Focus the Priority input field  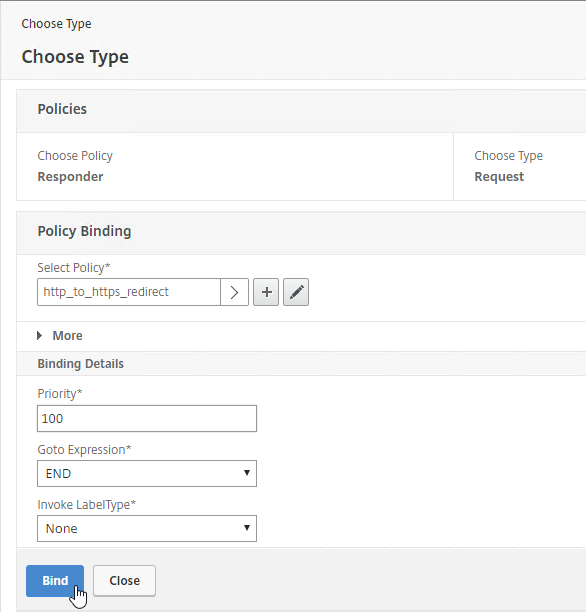coord(147,418)
